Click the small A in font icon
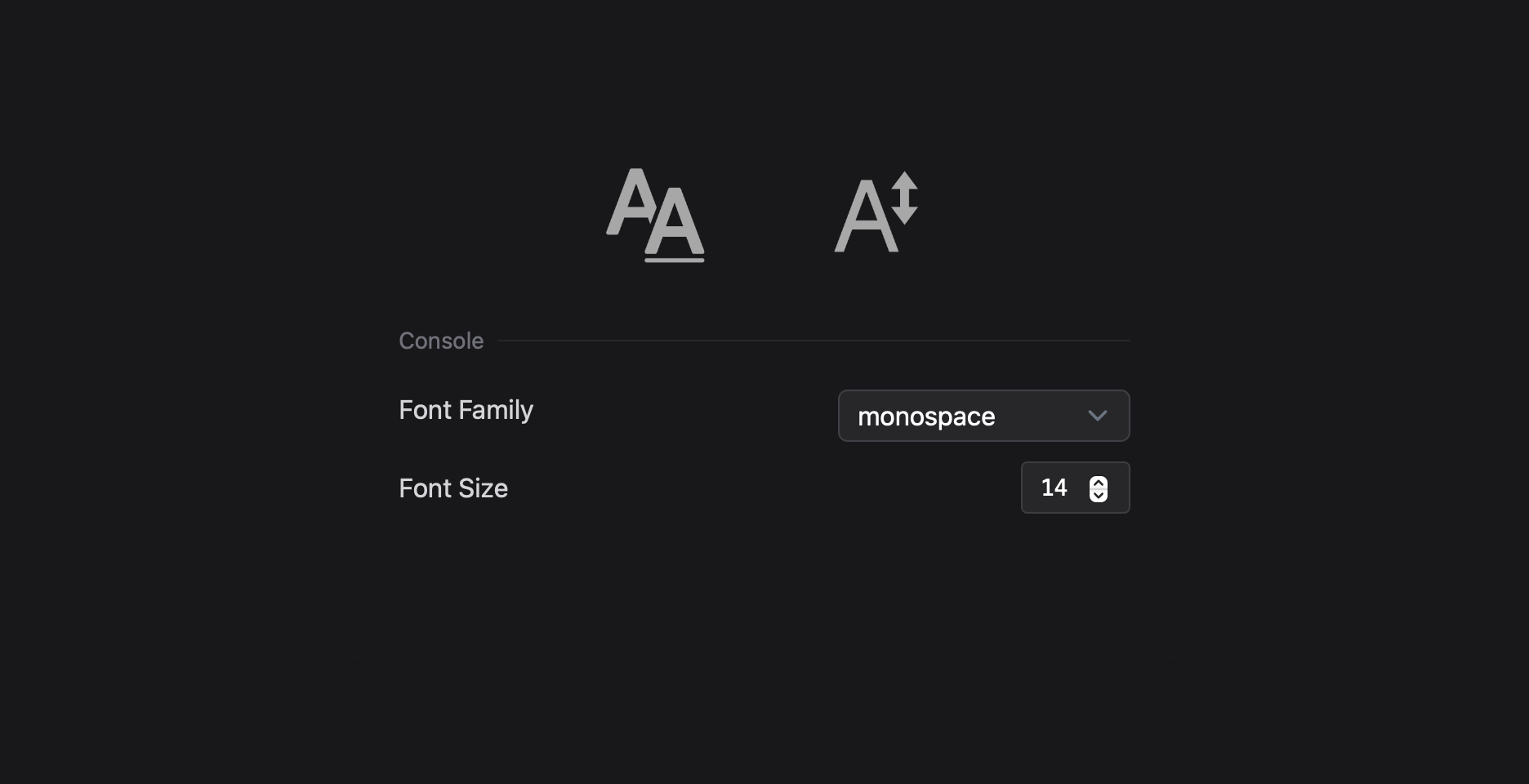The height and width of the screenshot is (784, 1529). point(631,200)
